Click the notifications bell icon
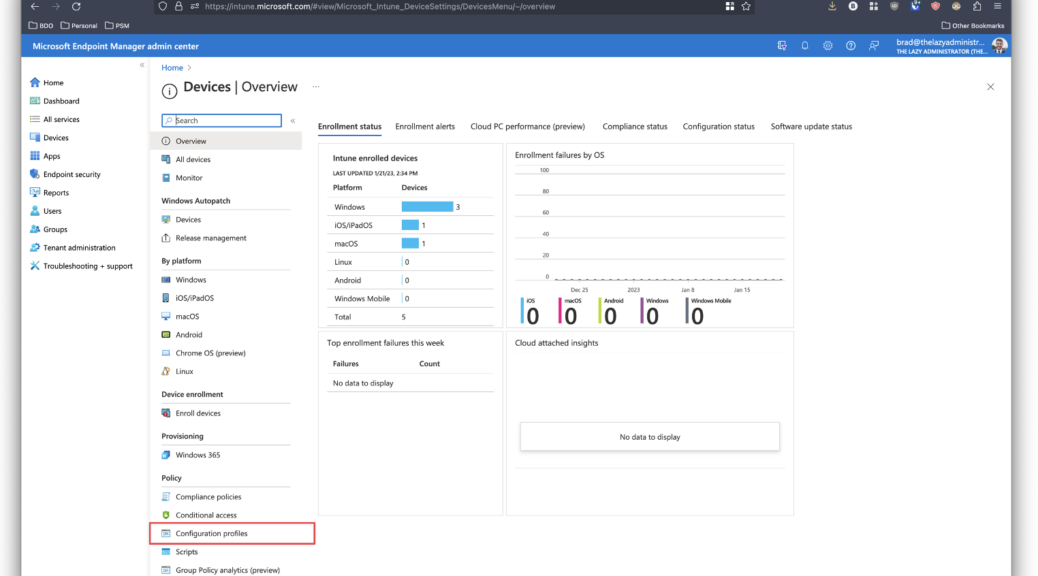Image resolution: width=1038 pixels, height=576 pixels. pyautogui.click(x=805, y=46)
